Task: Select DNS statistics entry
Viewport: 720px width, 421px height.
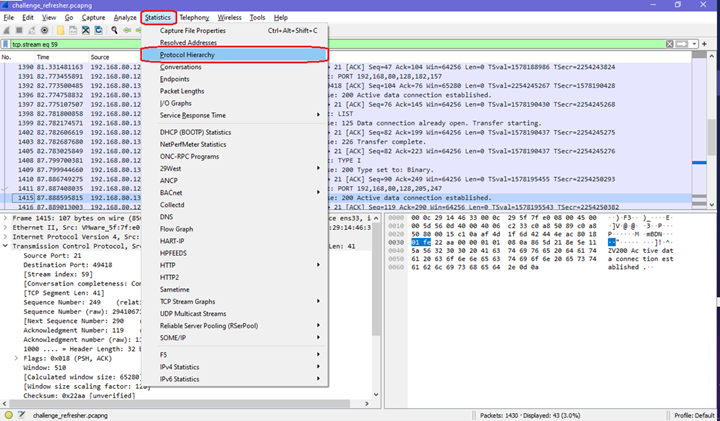Action: click(x=235, y=217)
